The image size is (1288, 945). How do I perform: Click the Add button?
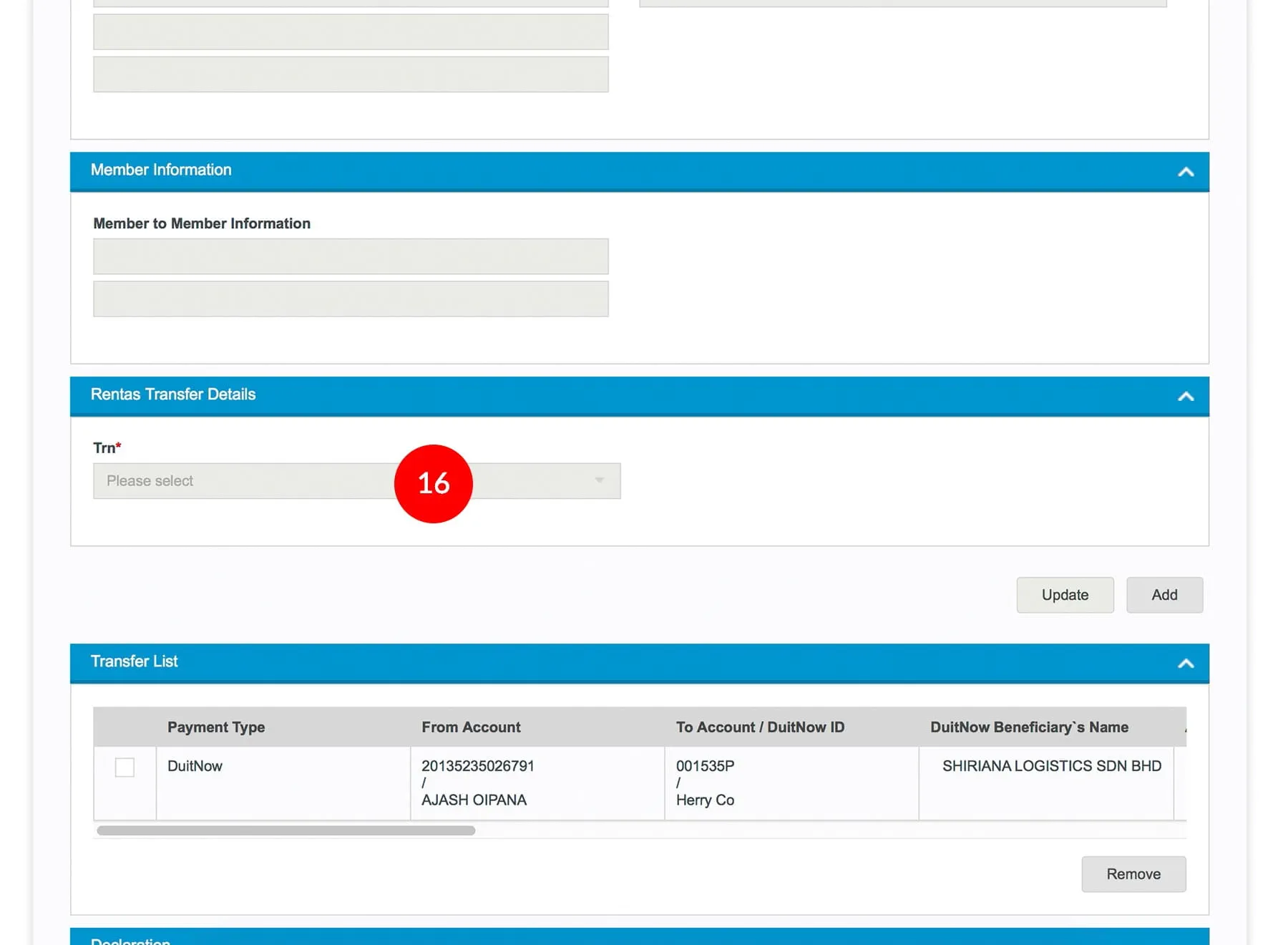tap(1163, 595)
